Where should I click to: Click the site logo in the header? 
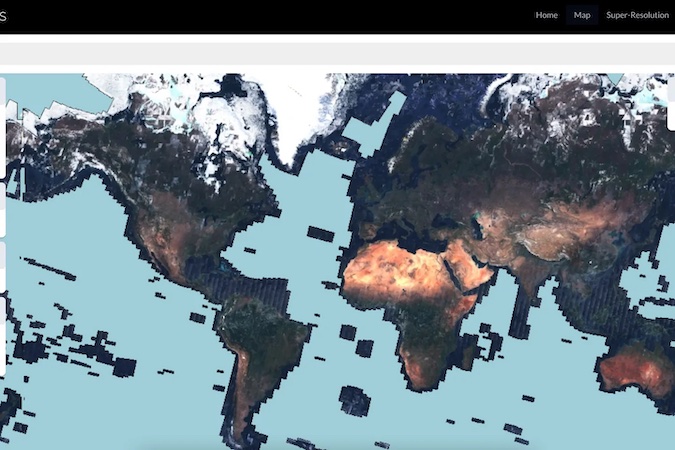pyautogui.click(x=4, y=16)
